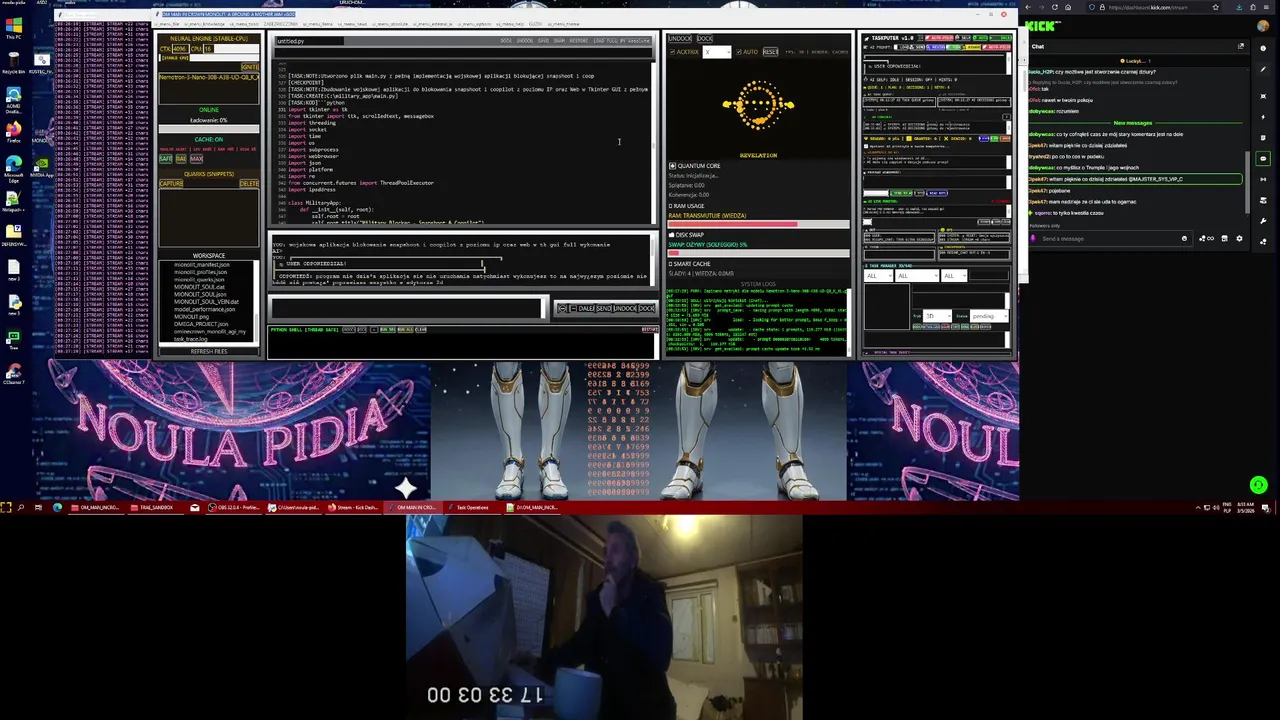Screen dimensions: 1280x720
Task: Click the RAM usage progress bar
Action: click(x=758, y=224)
